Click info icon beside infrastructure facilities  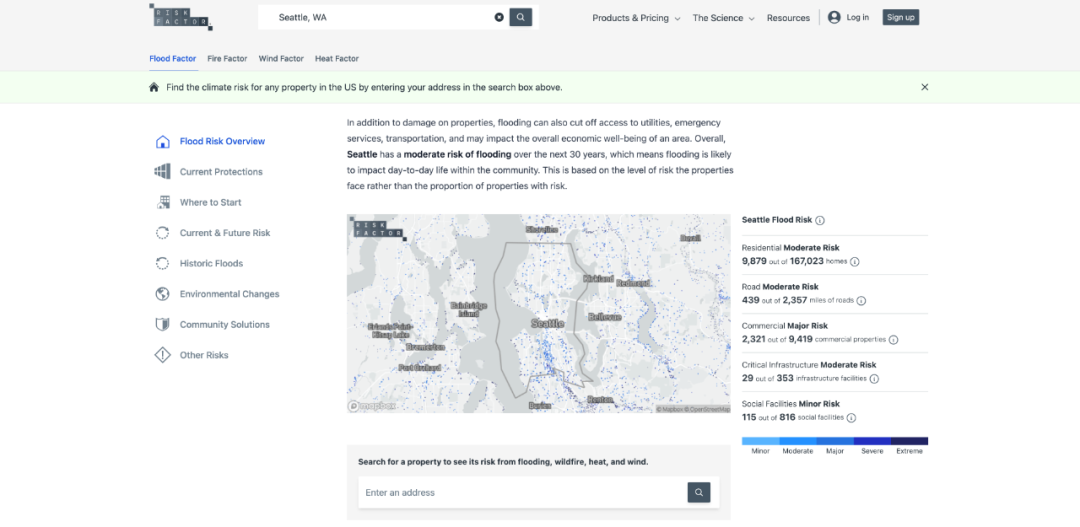point(874,379)
